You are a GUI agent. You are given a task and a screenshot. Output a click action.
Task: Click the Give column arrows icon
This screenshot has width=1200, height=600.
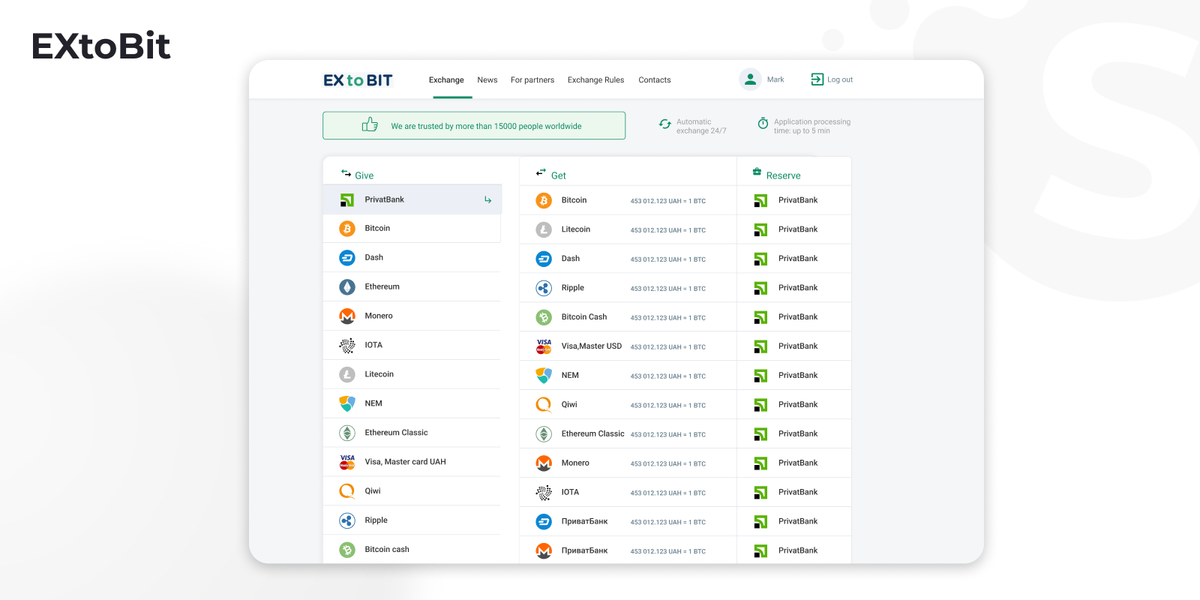point(346,173)
